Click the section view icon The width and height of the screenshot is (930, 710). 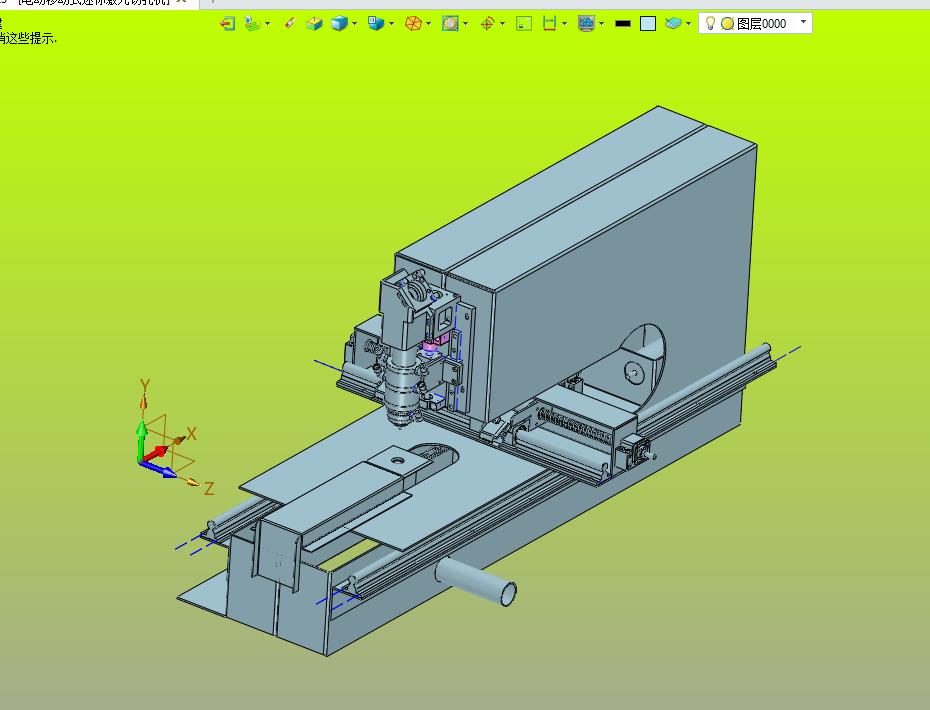tap(450, 24)
